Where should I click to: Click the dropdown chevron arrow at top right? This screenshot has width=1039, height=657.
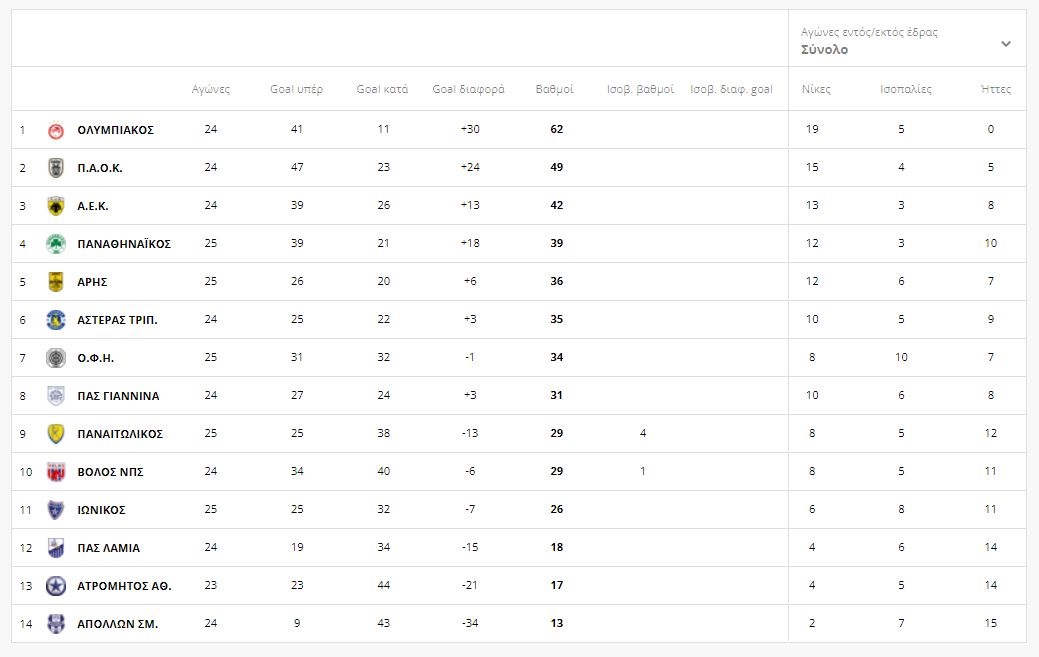coord(1006,44)
